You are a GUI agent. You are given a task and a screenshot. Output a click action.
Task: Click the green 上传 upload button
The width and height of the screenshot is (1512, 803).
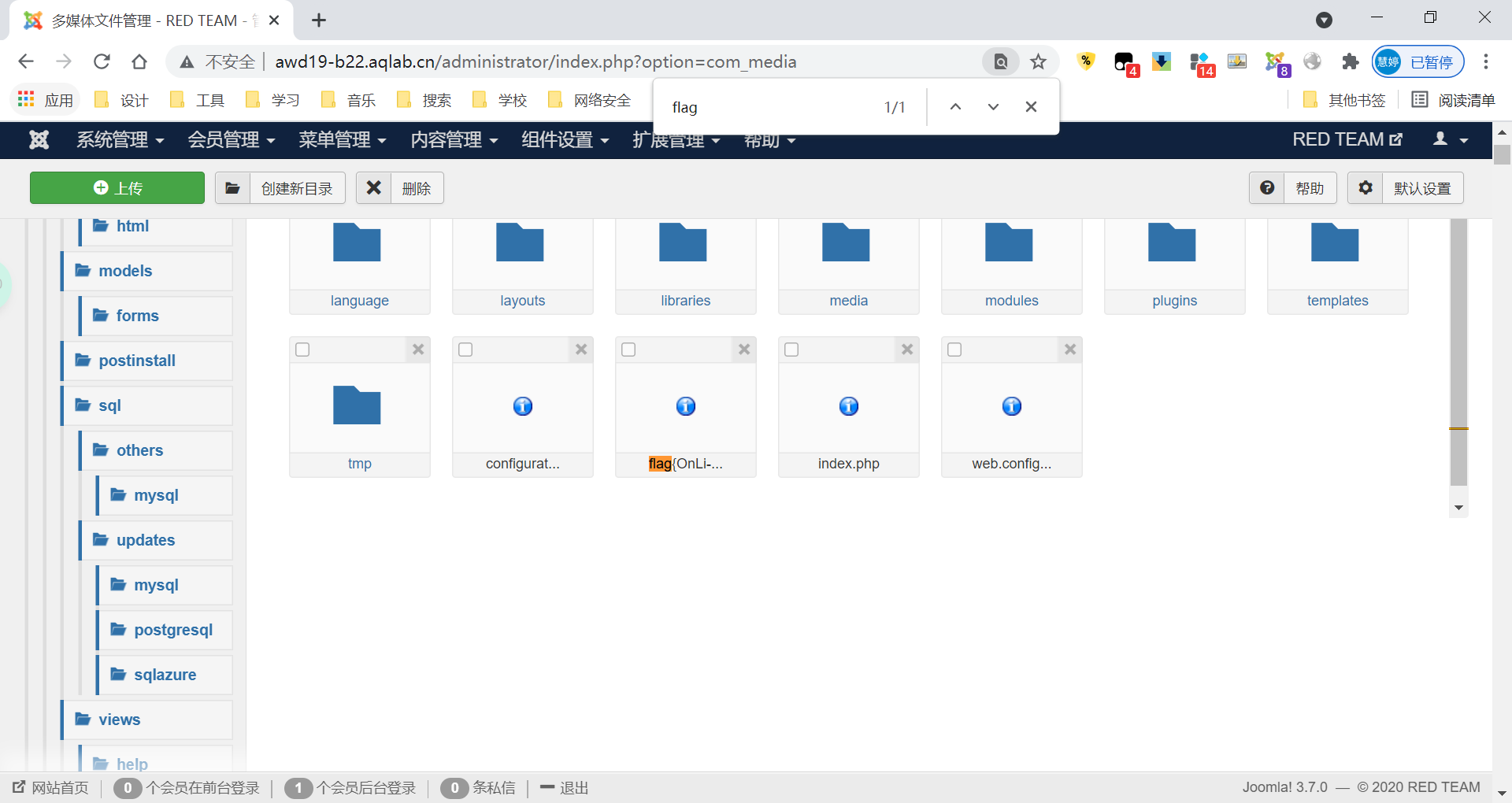point(117,188)
